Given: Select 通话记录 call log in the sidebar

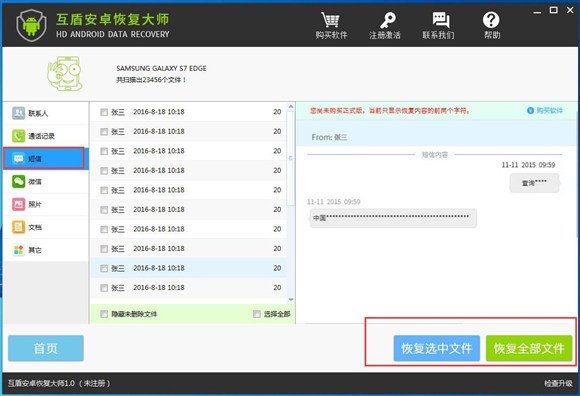Looking at the screenshot, I should pos(46,136).
